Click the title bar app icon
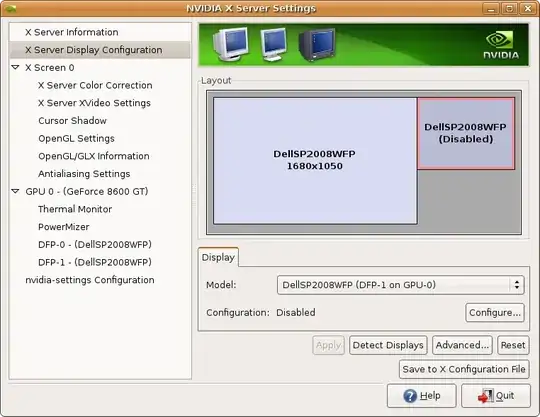This screenshot has width=540, height=417. click(x=10, y=8)
